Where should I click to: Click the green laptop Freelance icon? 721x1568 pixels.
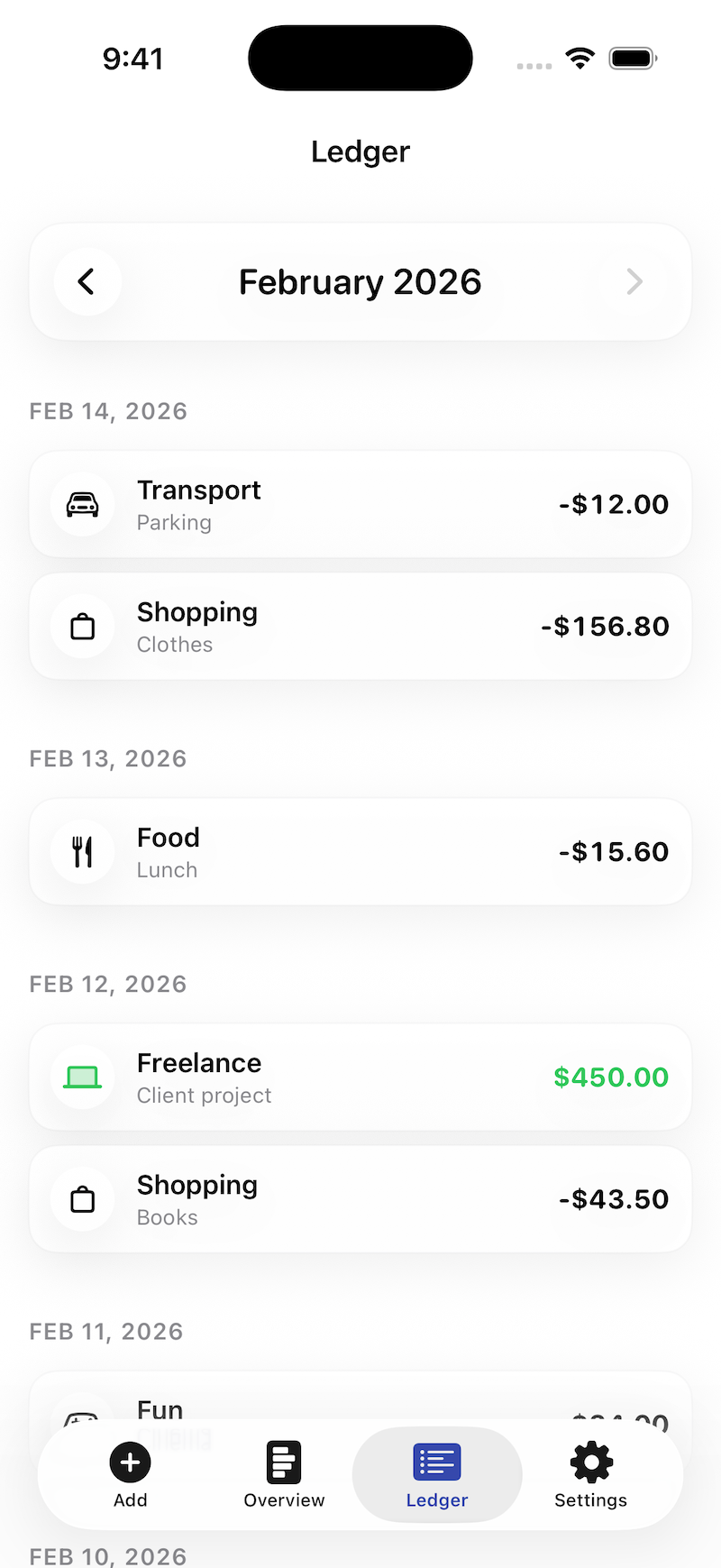[x=83, y=1077]
